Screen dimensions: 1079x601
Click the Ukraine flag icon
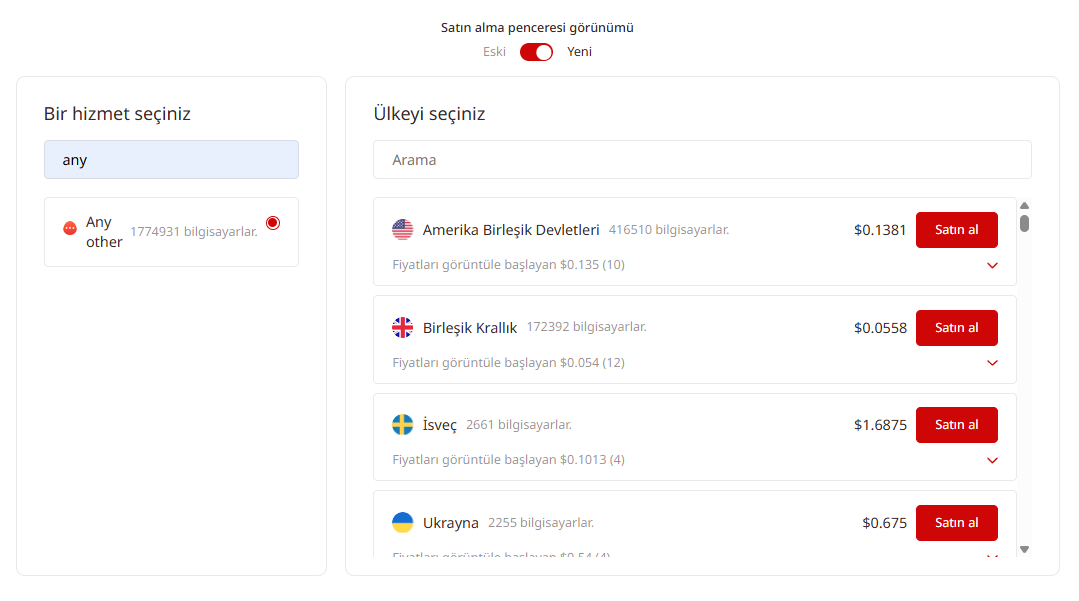pos(403,523)
